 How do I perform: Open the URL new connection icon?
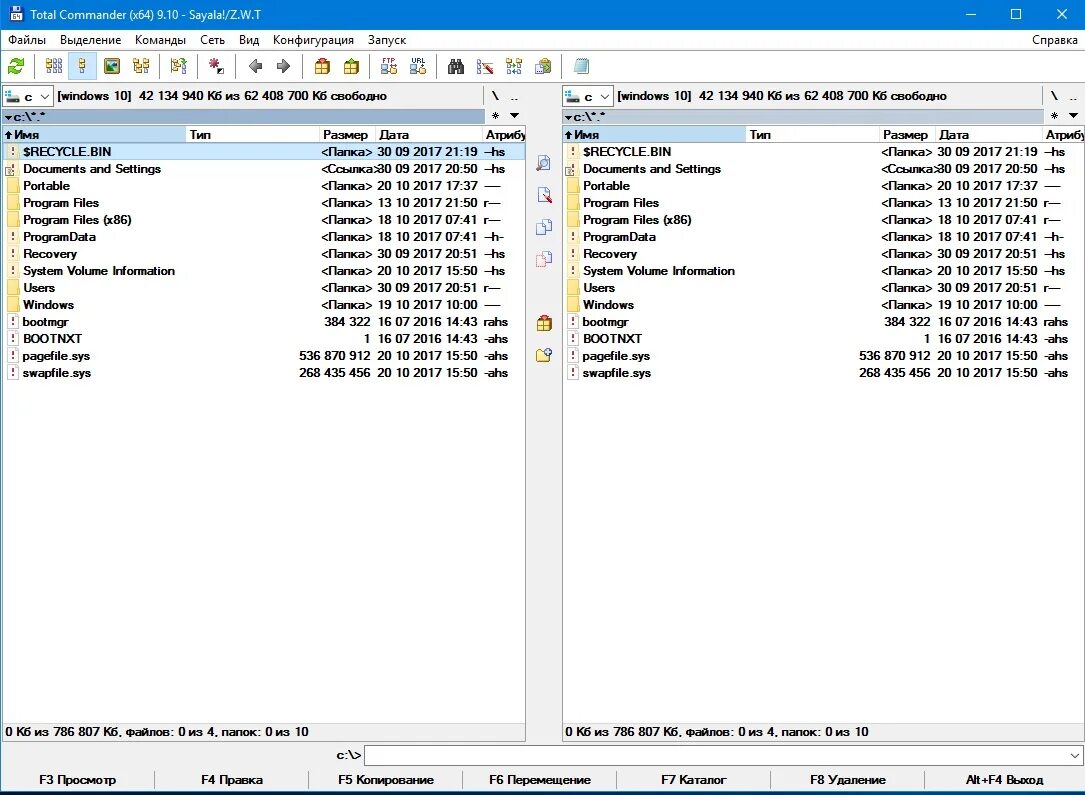pyautogui.click(x=418, y=66)
